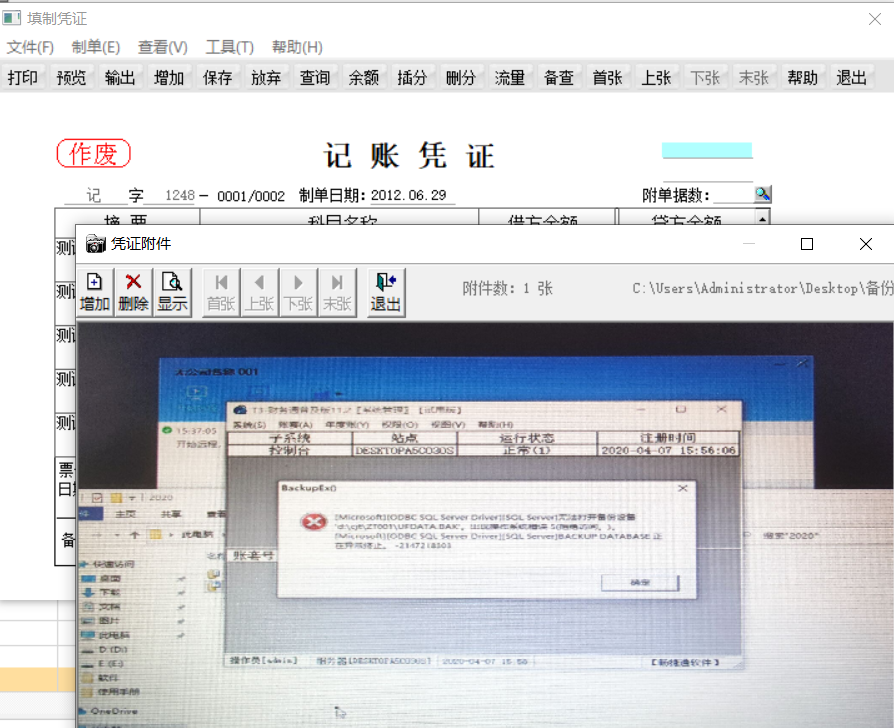Open the 文件(F) menu

click(30, 47)
